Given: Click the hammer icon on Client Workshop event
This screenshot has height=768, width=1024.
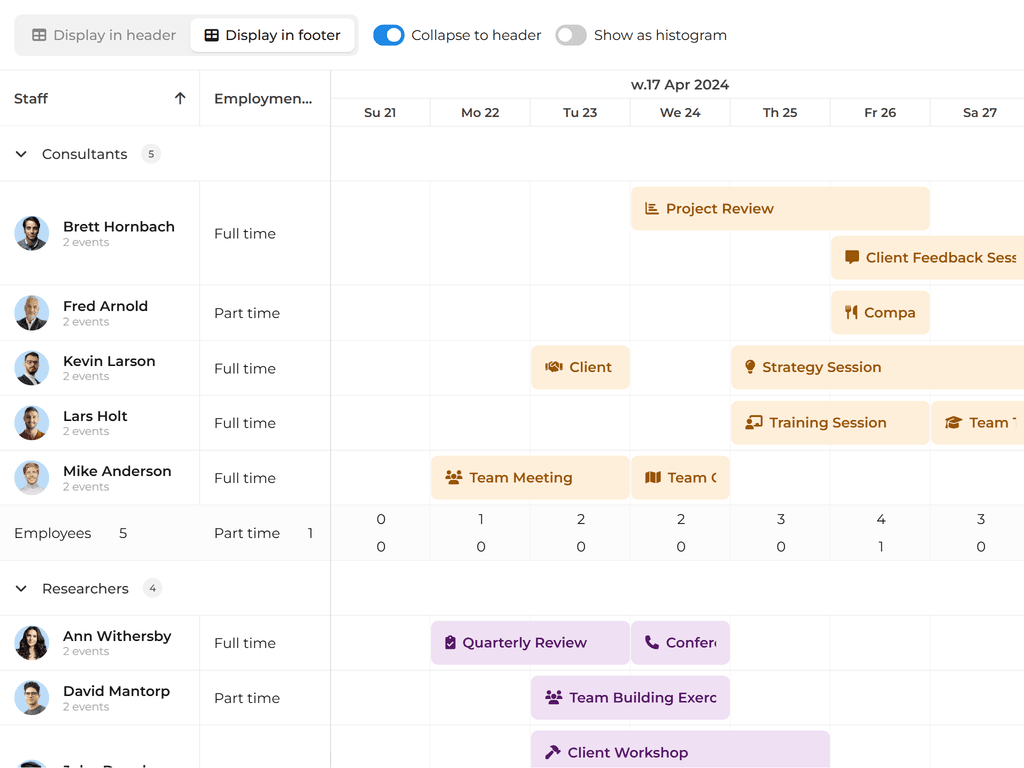Looking at the screenshot, I should coord(553,753).
